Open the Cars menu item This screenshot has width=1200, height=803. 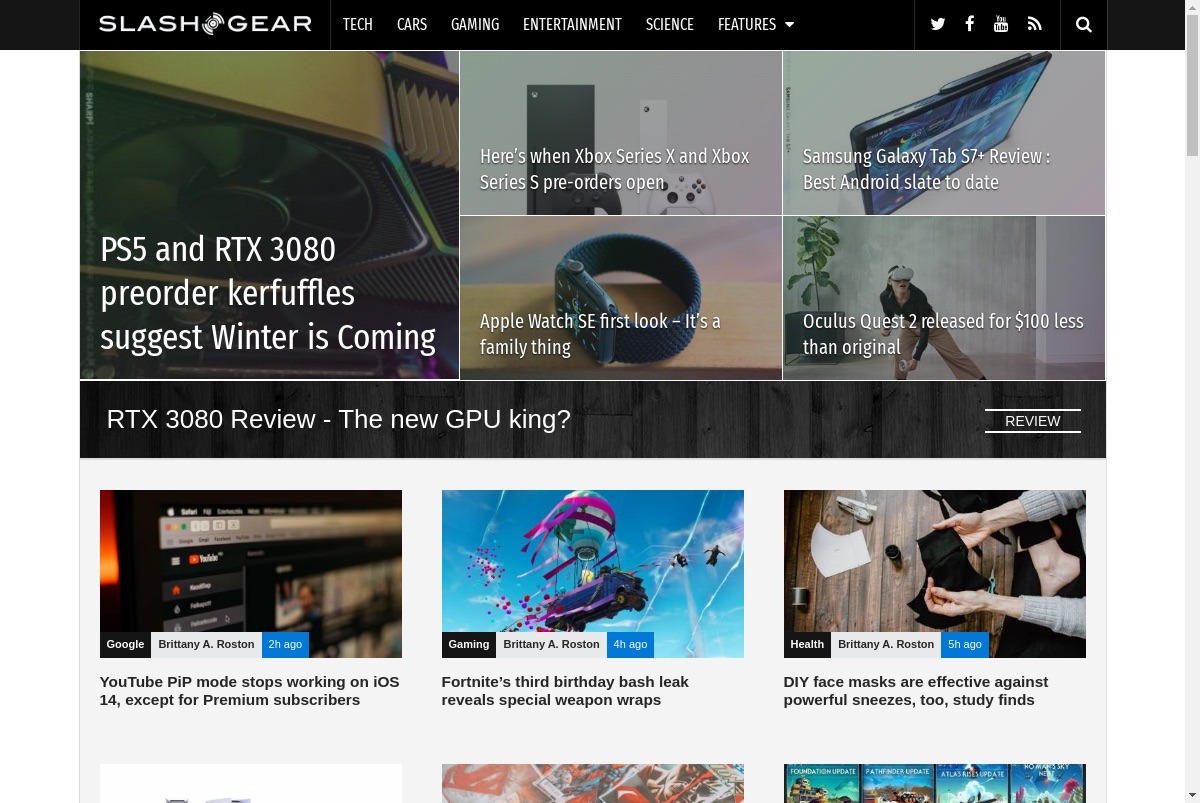tap(412, 24)
